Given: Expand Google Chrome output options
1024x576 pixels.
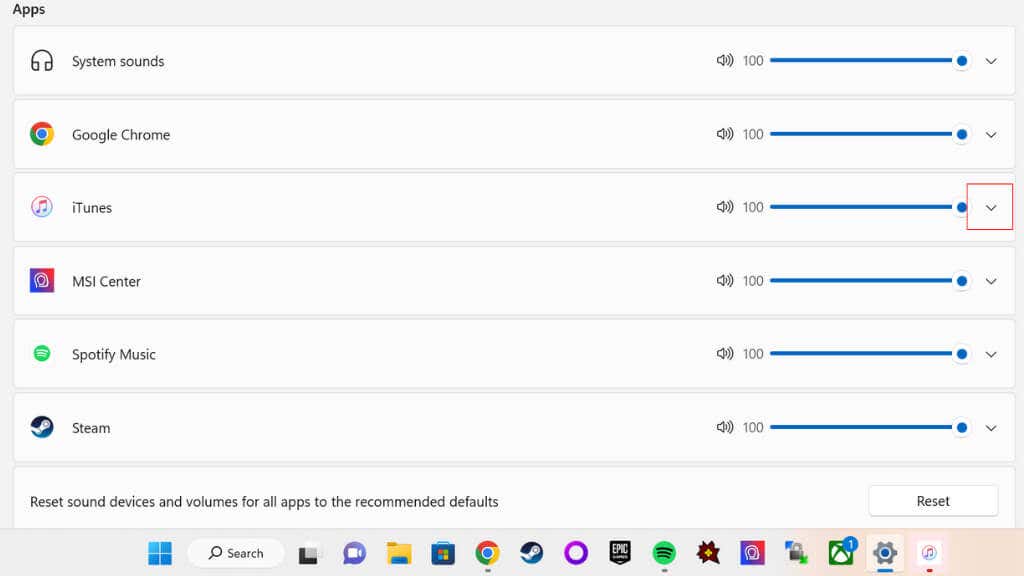Looking at the screenshot, I should pyautogui.click(x=991, y=135).
